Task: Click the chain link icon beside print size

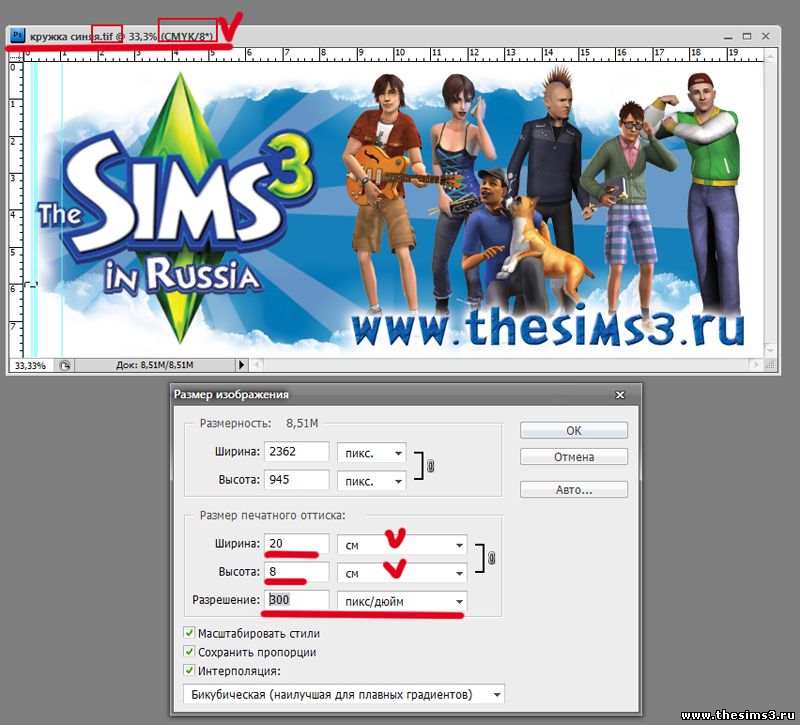Action: coord(493,559)
